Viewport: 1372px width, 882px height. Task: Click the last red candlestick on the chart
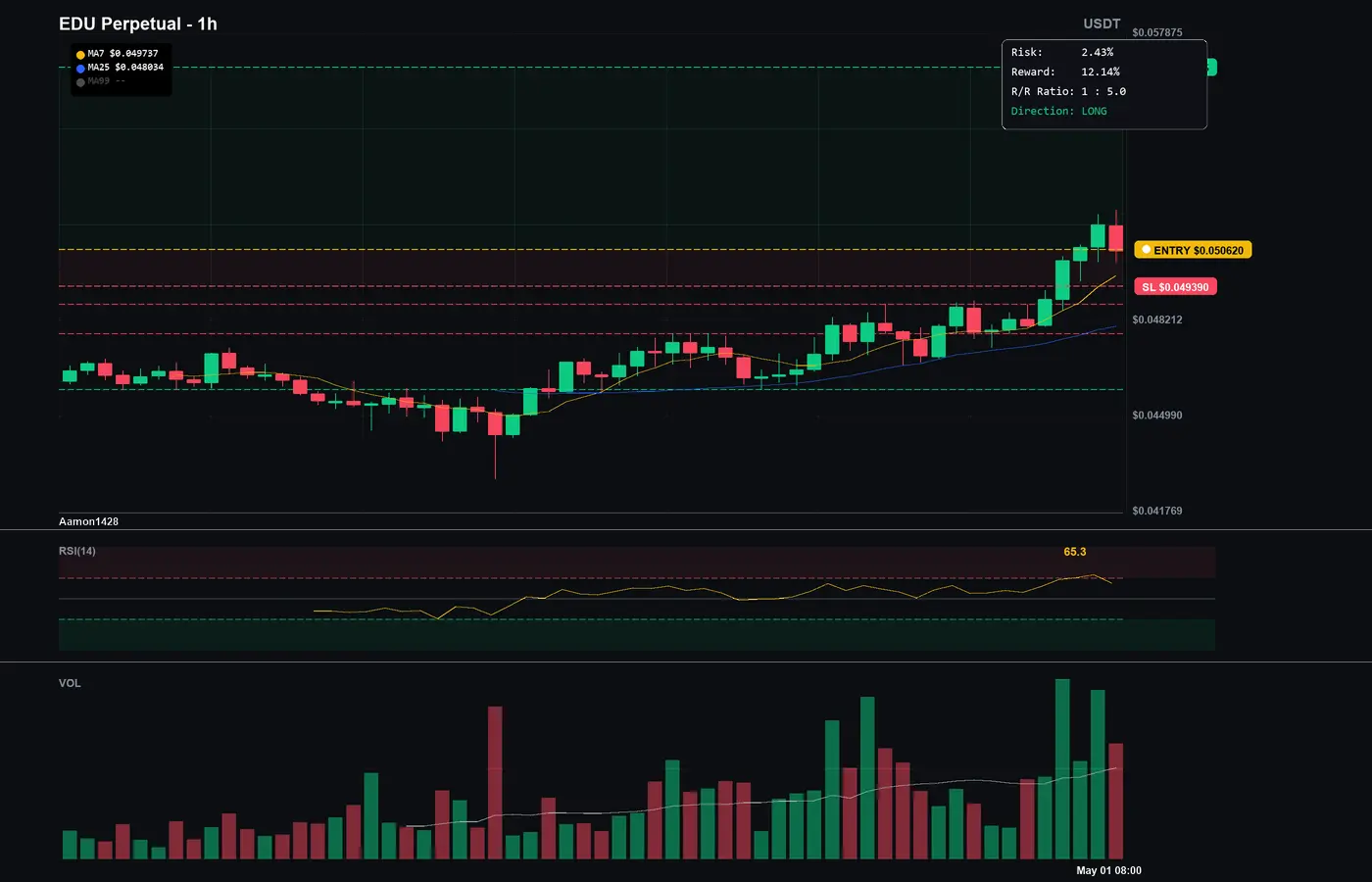1115,238
